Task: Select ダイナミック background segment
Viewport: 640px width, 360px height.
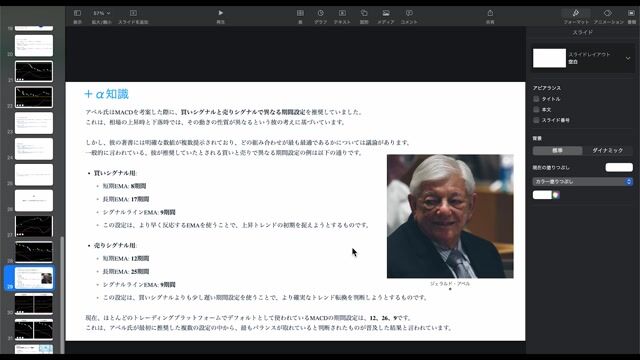Action: coord(607,151)
